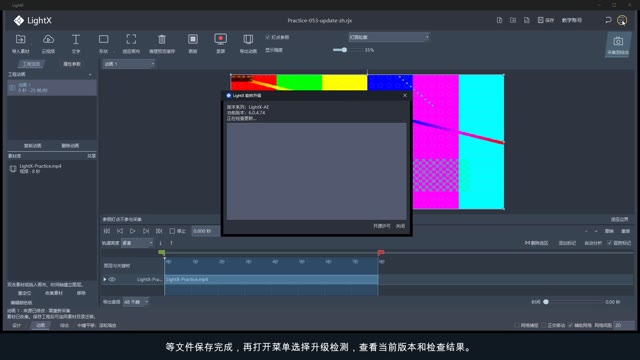The image size is (640, 360).
Task: Toggle the auxiliary grid checkbox in status bar
Action: pos(570,325)
